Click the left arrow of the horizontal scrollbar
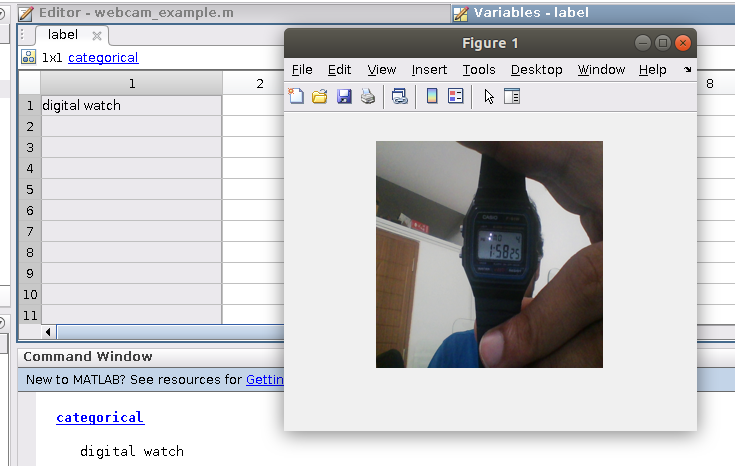 (49, 331)
